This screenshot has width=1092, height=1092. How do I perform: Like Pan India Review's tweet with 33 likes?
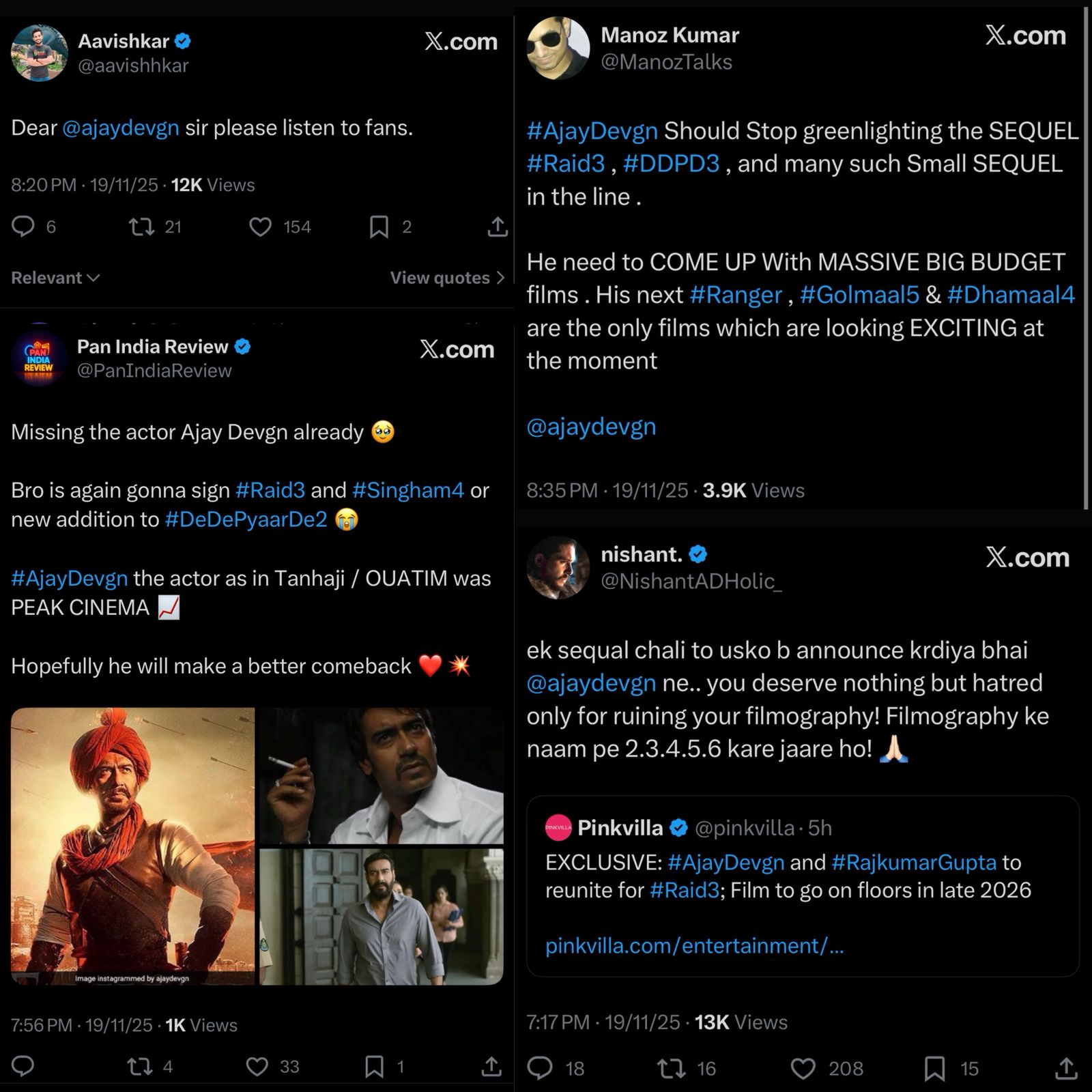coord(257,1066)
